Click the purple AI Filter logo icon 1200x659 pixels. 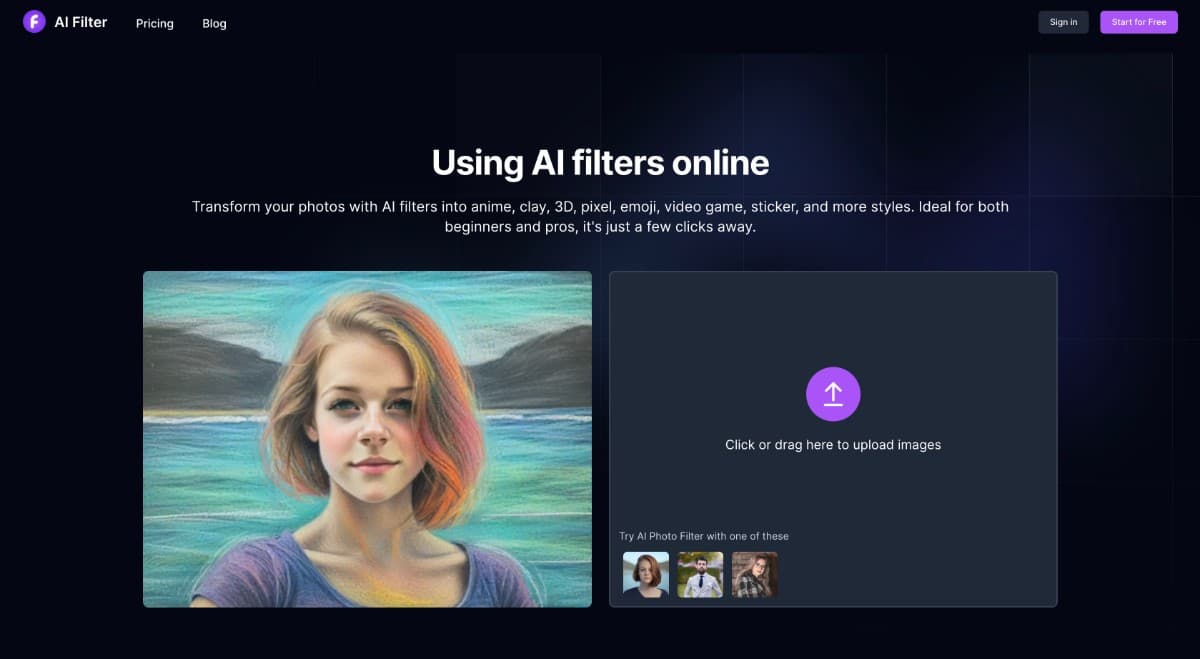tap(34, 22)
